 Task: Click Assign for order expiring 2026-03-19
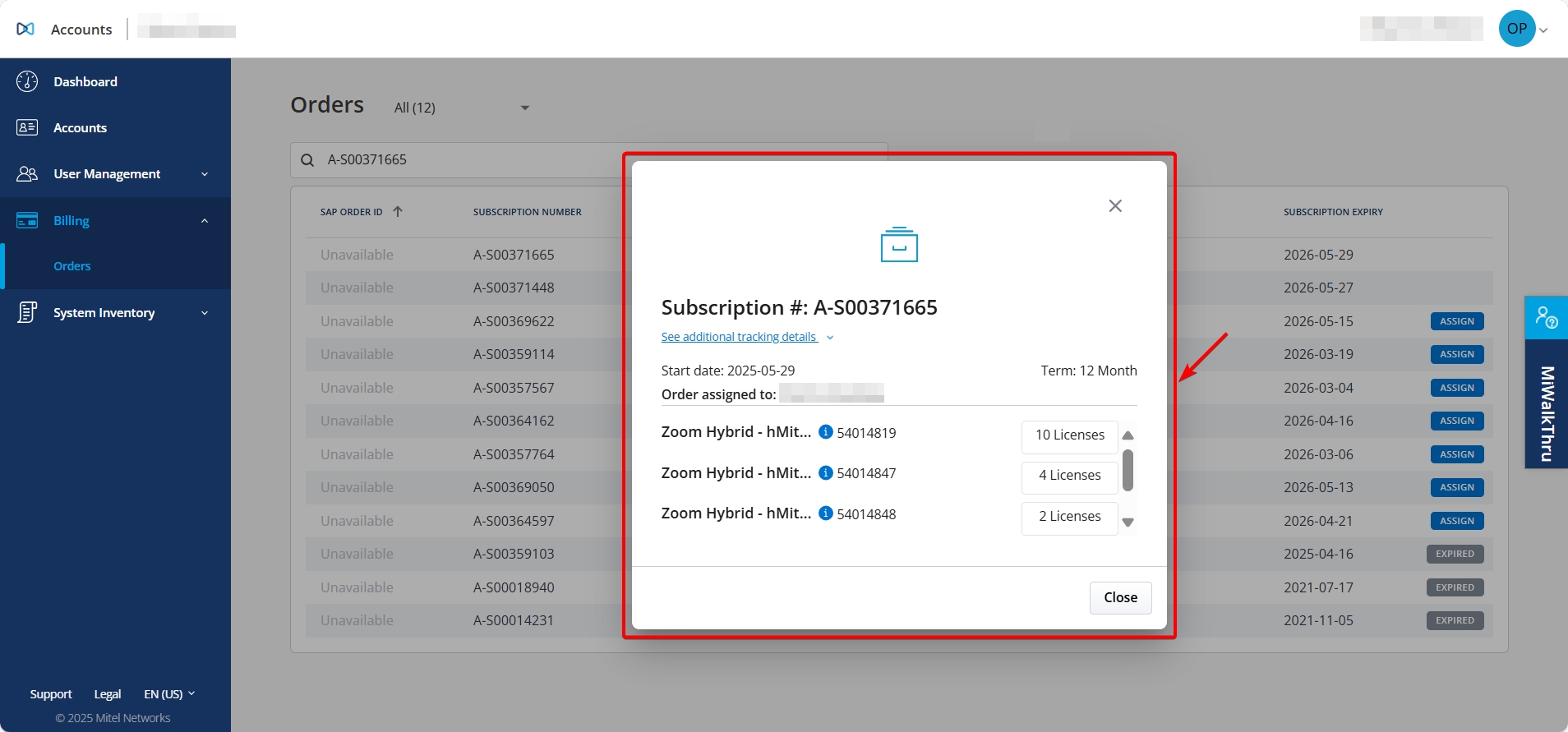pyautogui.click(x=1457, y=354)
